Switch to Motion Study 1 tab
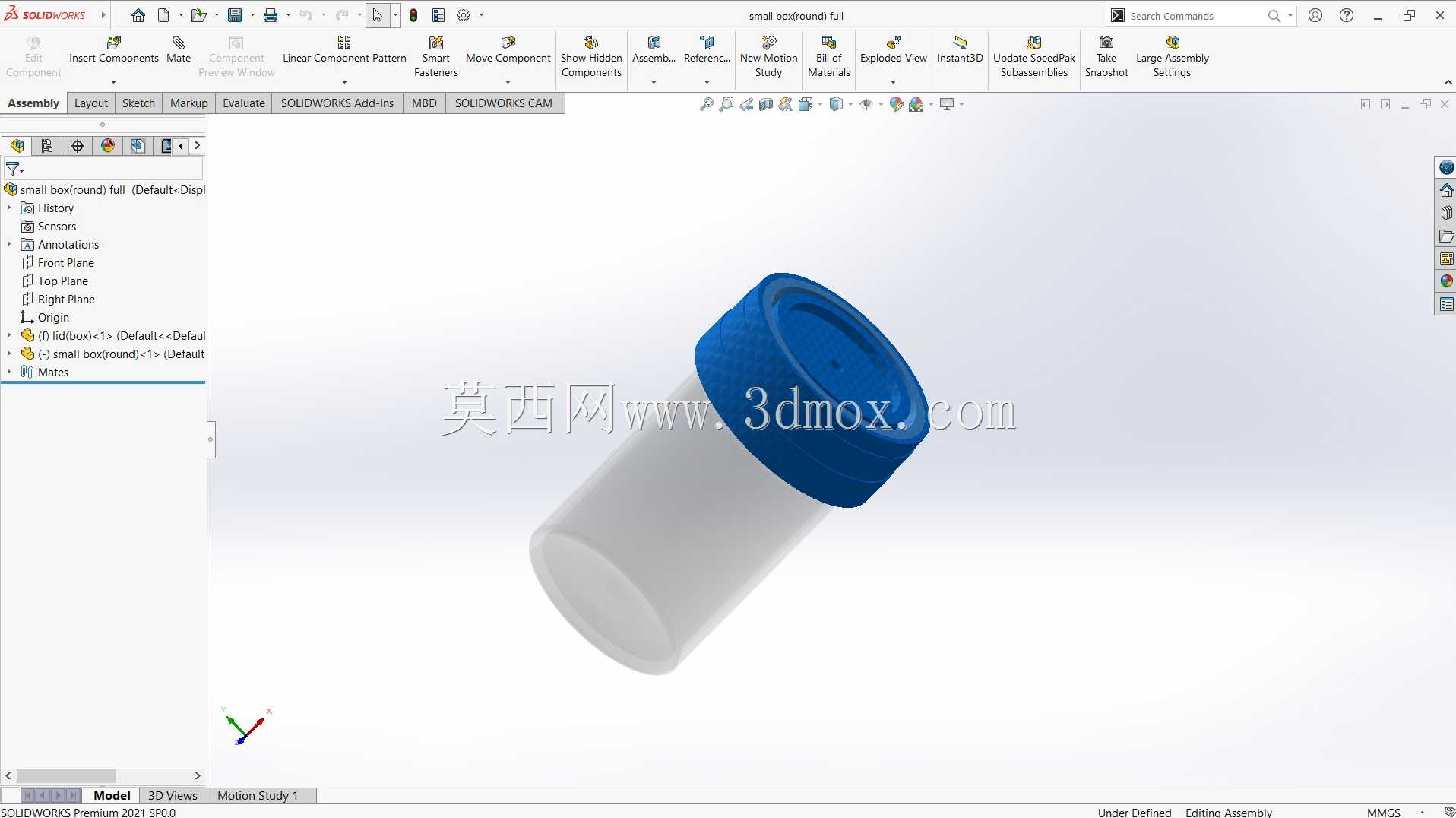 [x=258, y=795]
